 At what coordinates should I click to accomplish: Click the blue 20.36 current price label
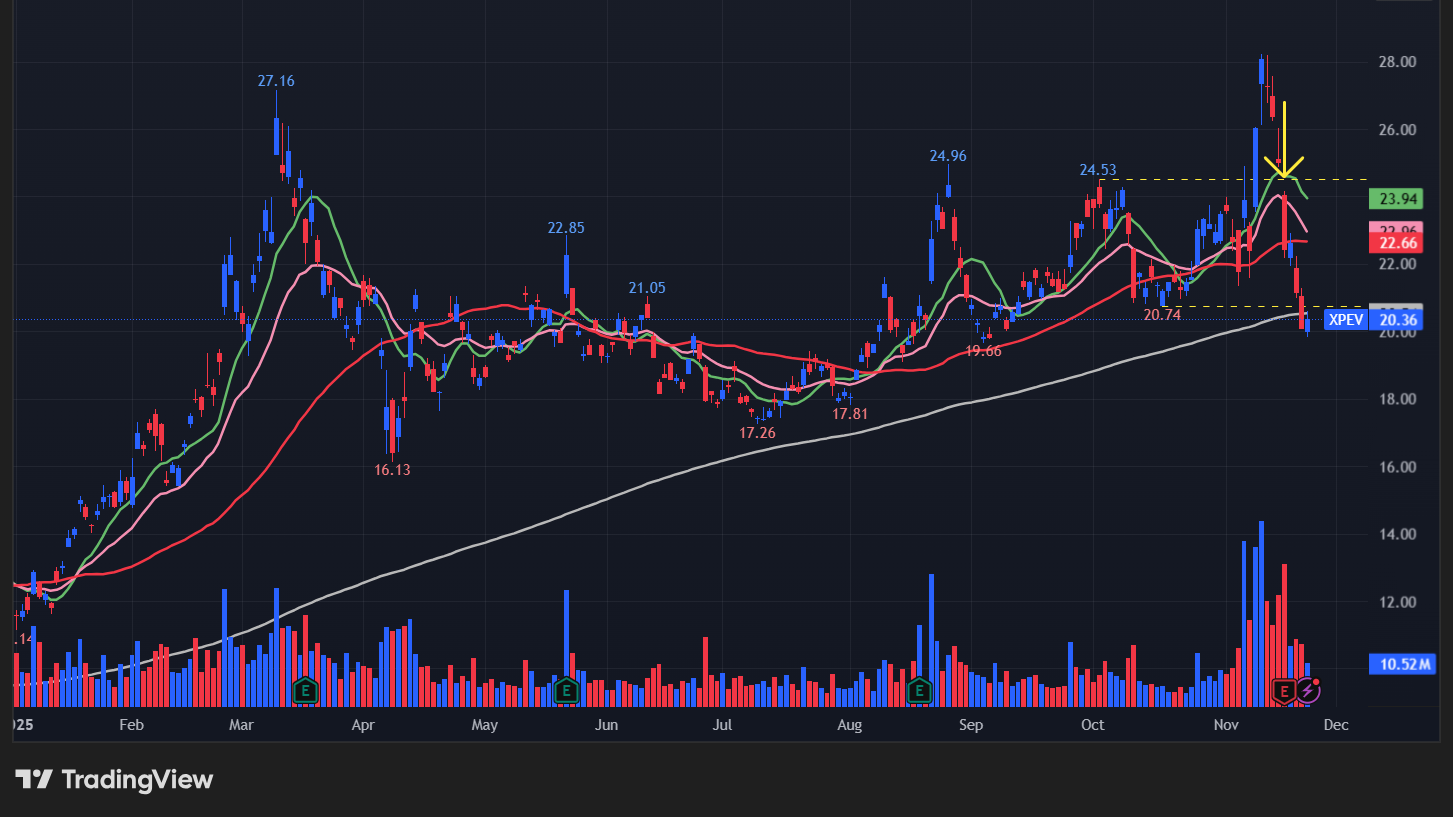coord(1399,320)
